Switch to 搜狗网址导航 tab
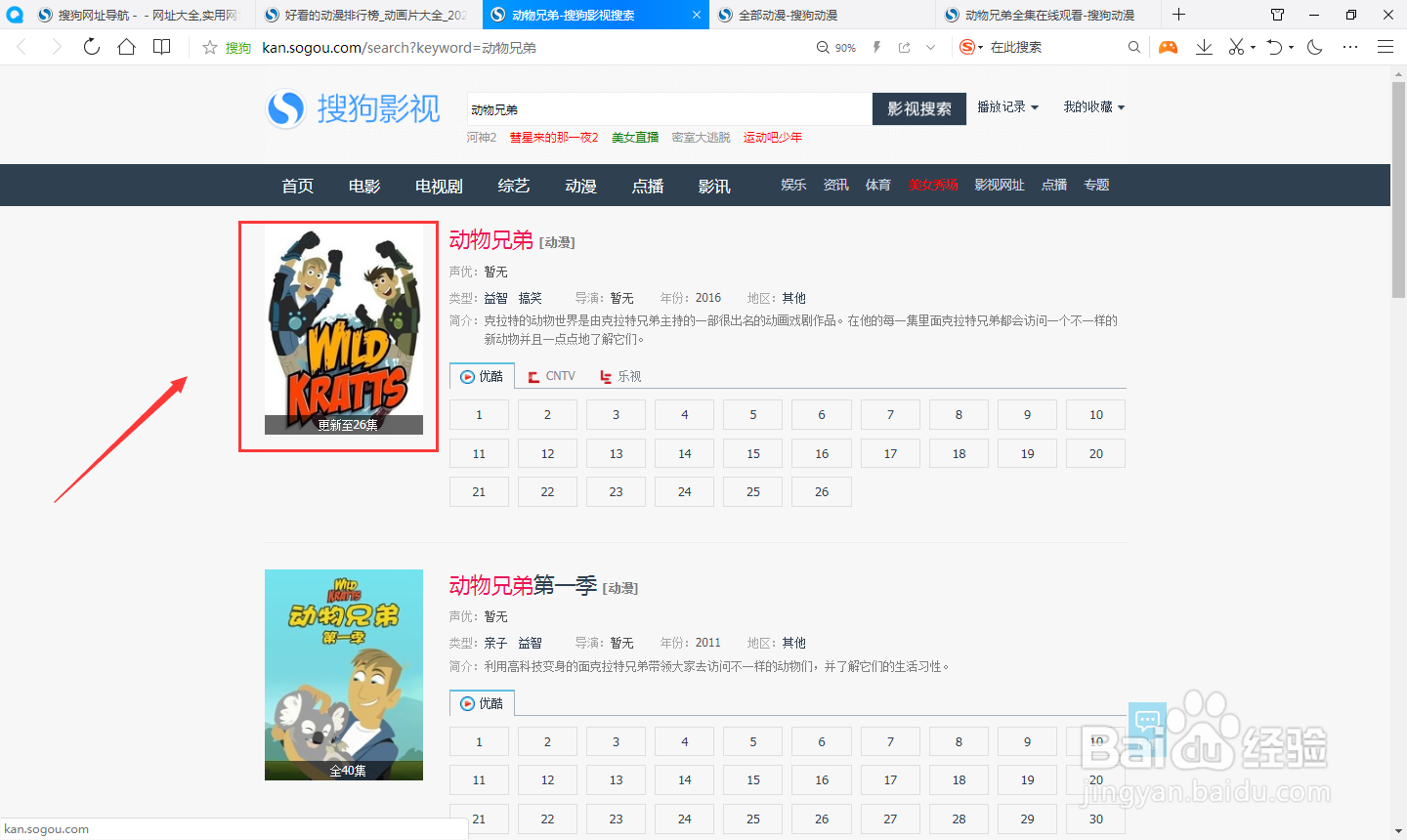 [142, 15]
